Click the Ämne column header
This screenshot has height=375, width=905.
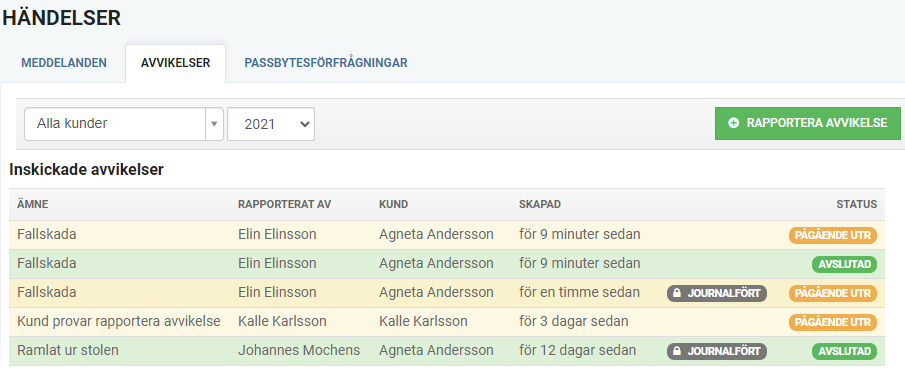click(x=33, y=204)
